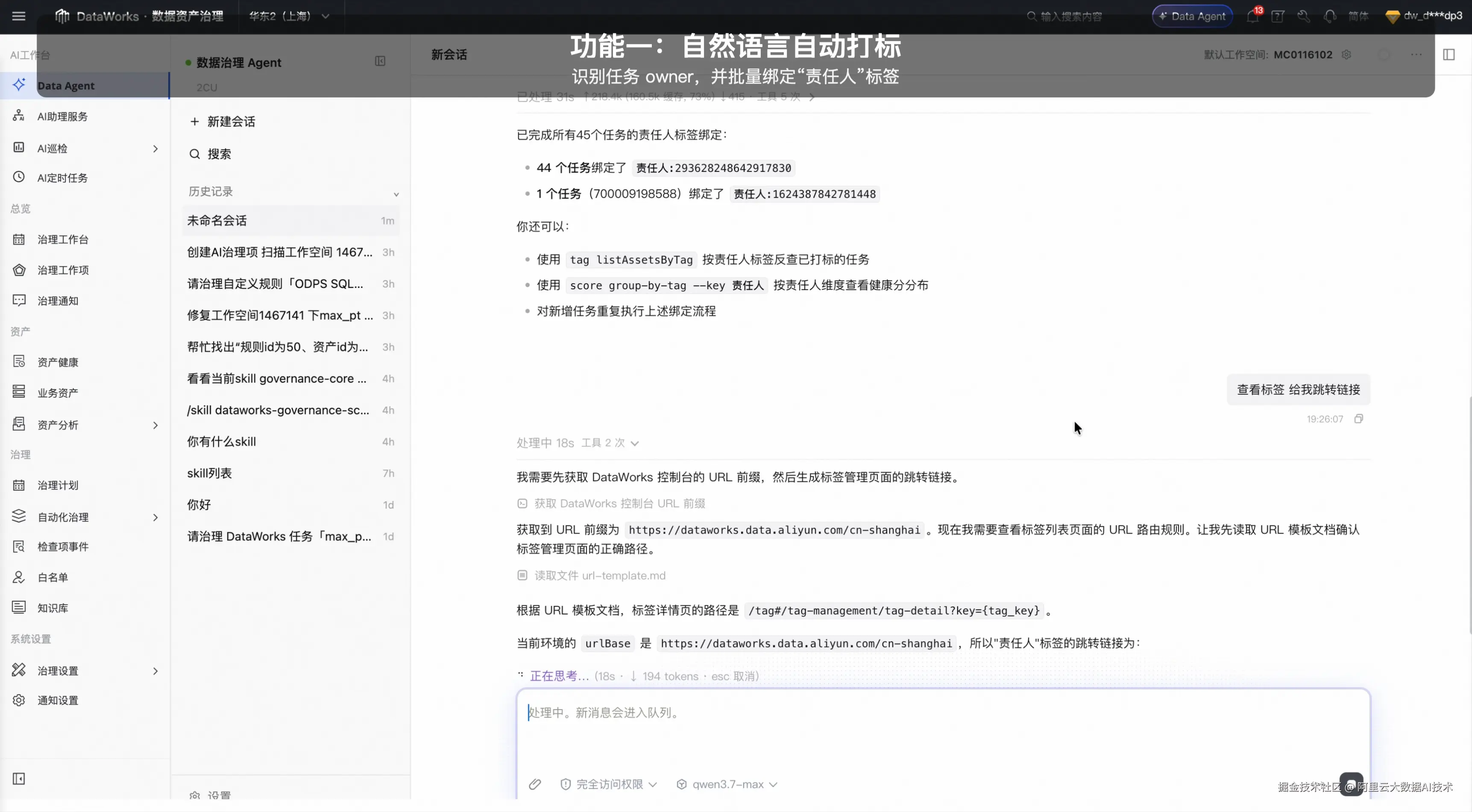
Task: Open default workspace settings gear
Action: [x=1346, y=54]
